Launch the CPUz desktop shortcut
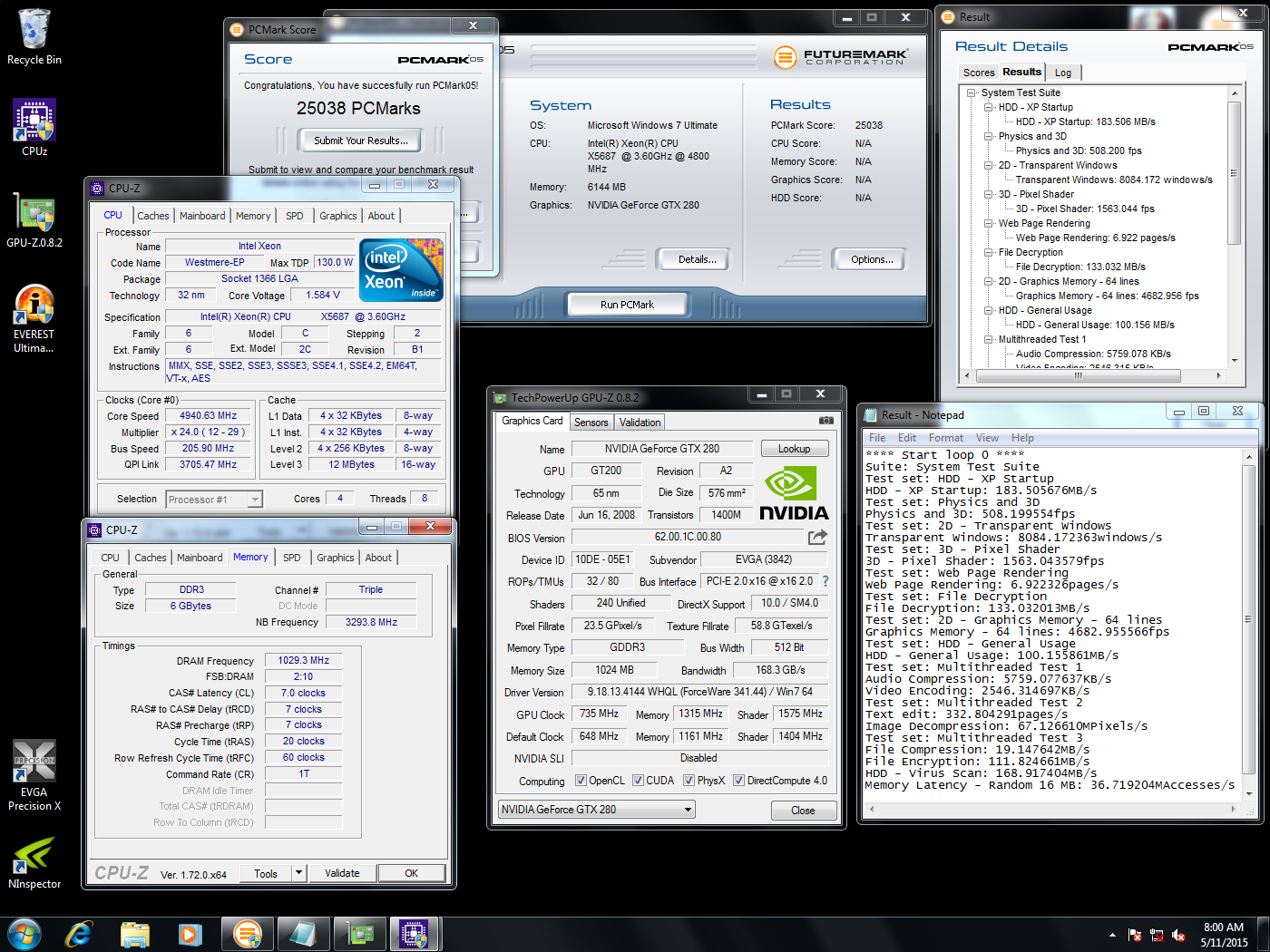 point(34,127)
